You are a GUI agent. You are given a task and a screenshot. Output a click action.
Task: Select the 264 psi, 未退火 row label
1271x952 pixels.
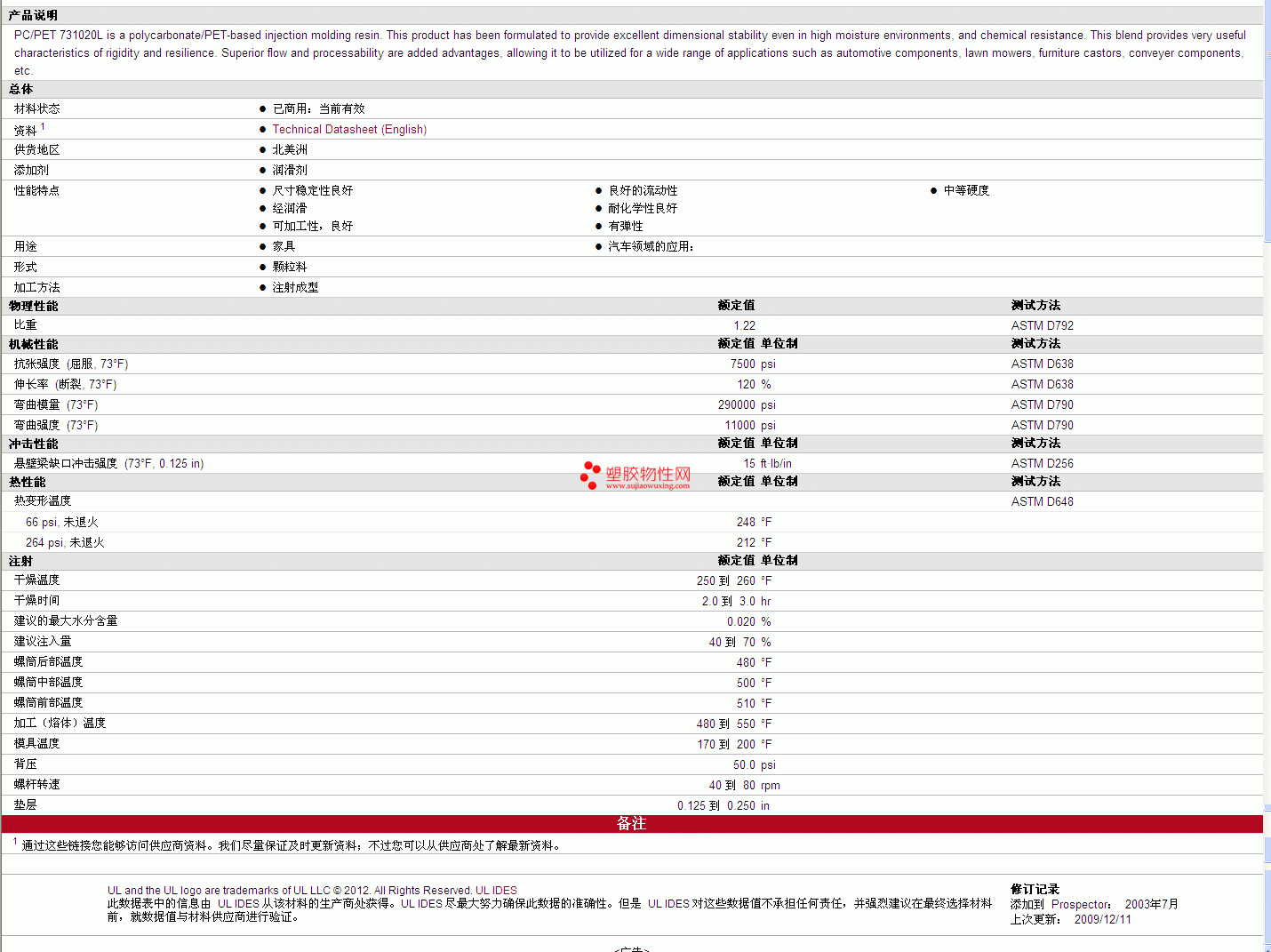[x=65, y=542]
